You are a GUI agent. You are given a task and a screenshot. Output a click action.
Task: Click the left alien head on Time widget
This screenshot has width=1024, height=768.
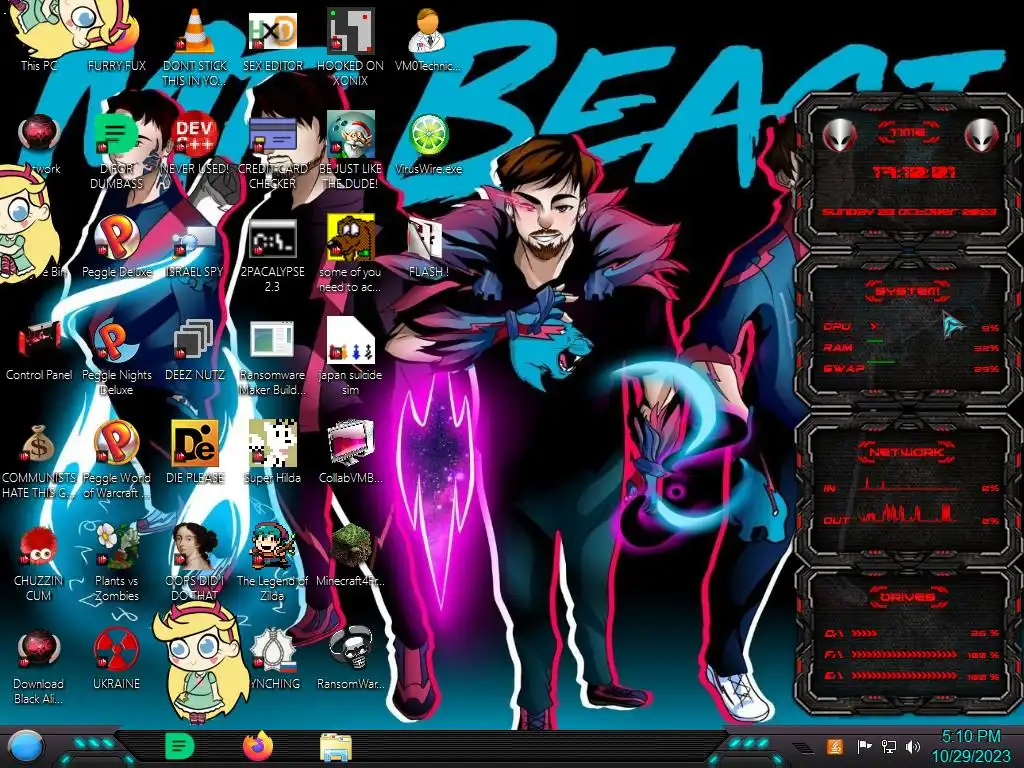tap(839, 135)
